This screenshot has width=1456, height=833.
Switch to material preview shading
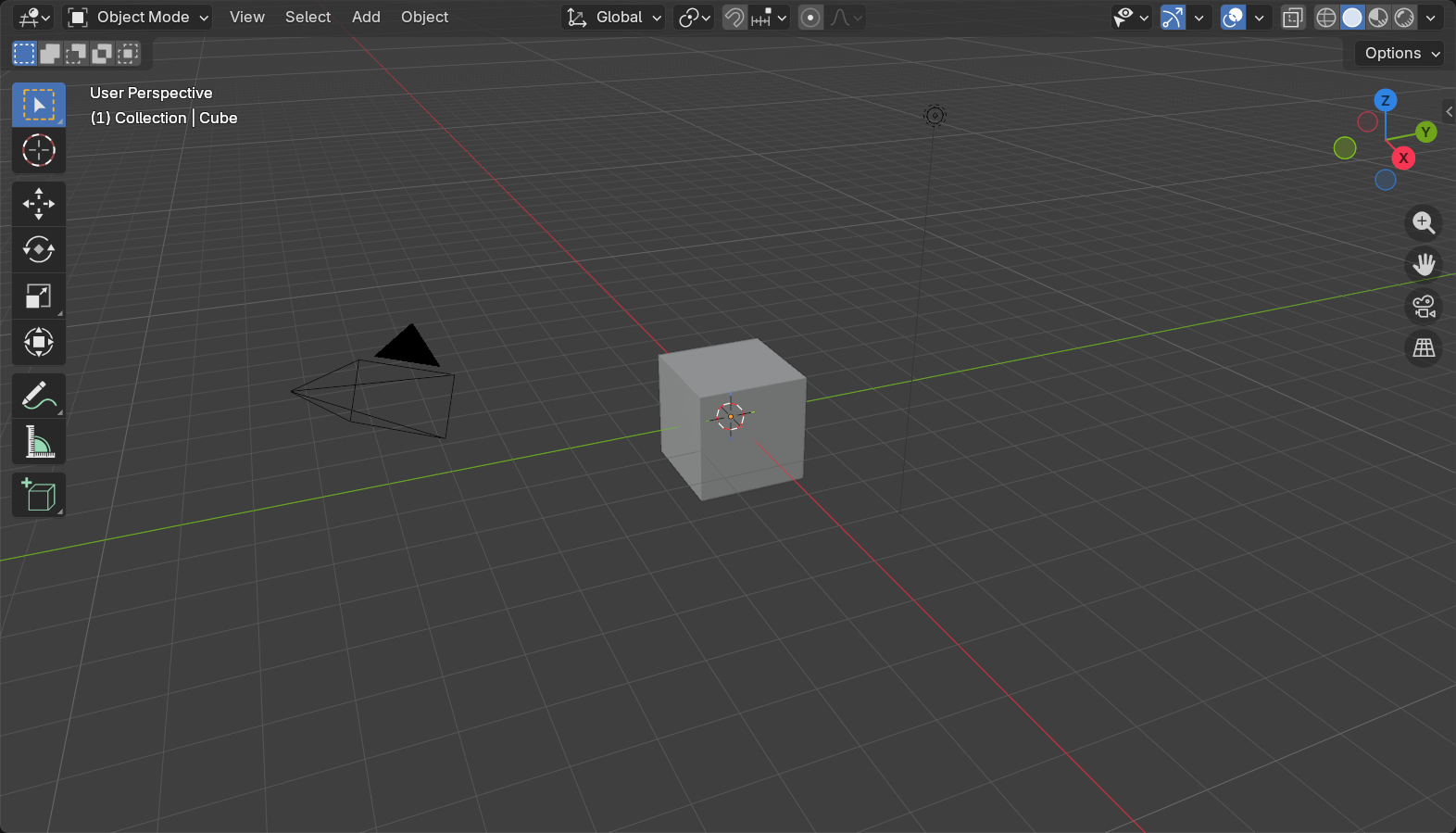[1378, 17]
